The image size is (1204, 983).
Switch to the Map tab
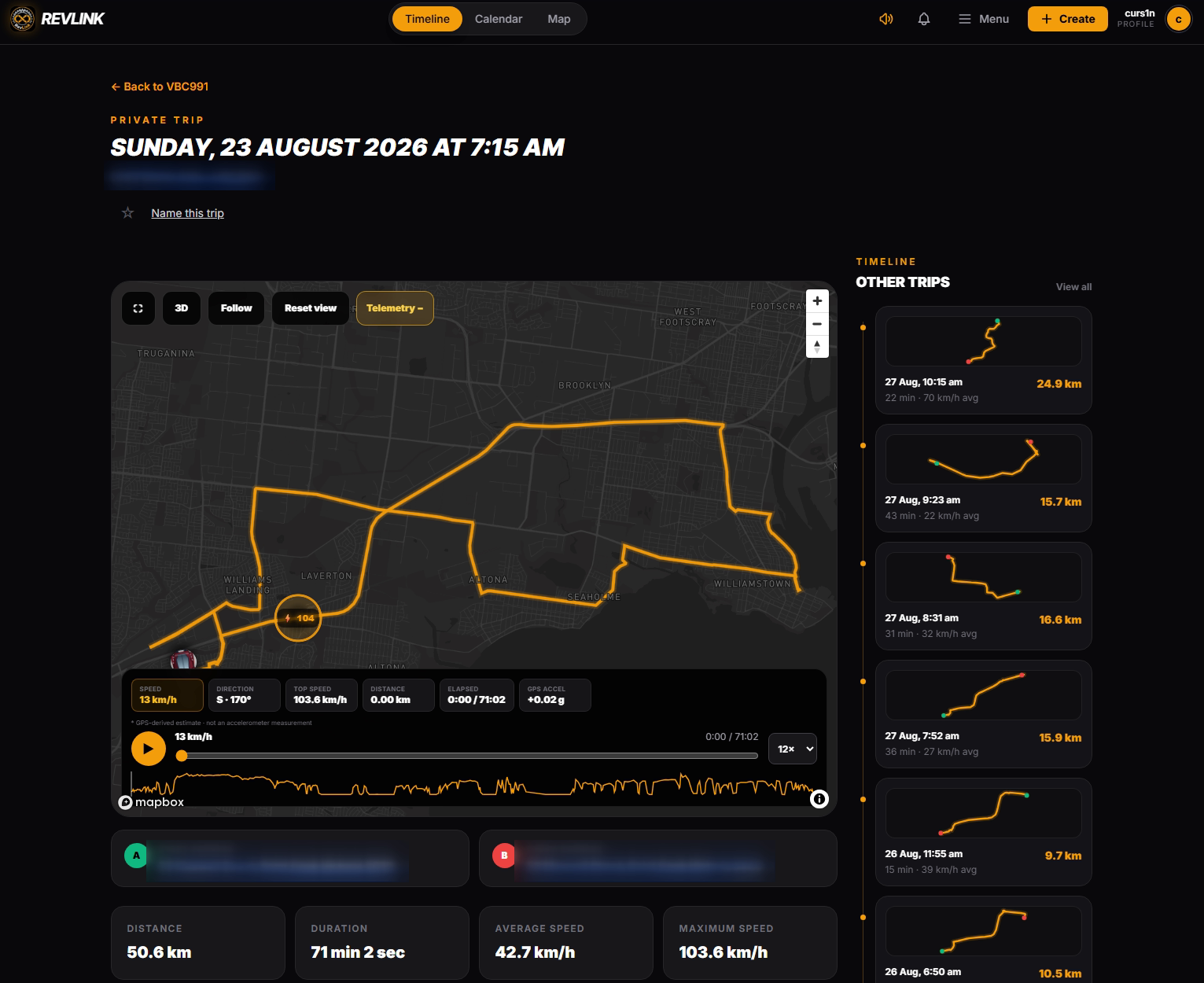(559, 19)
